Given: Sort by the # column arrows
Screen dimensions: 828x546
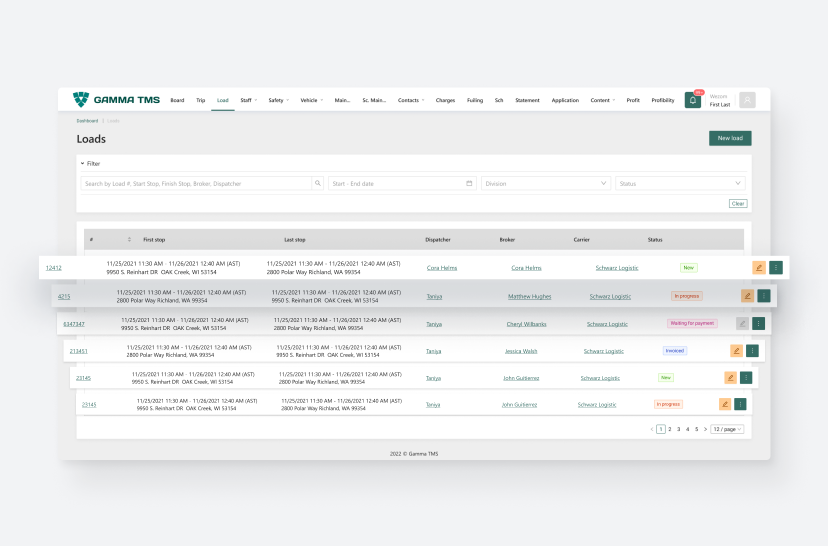Looking at the screenshot, I should pyautogui.click(x=129, y=240).
